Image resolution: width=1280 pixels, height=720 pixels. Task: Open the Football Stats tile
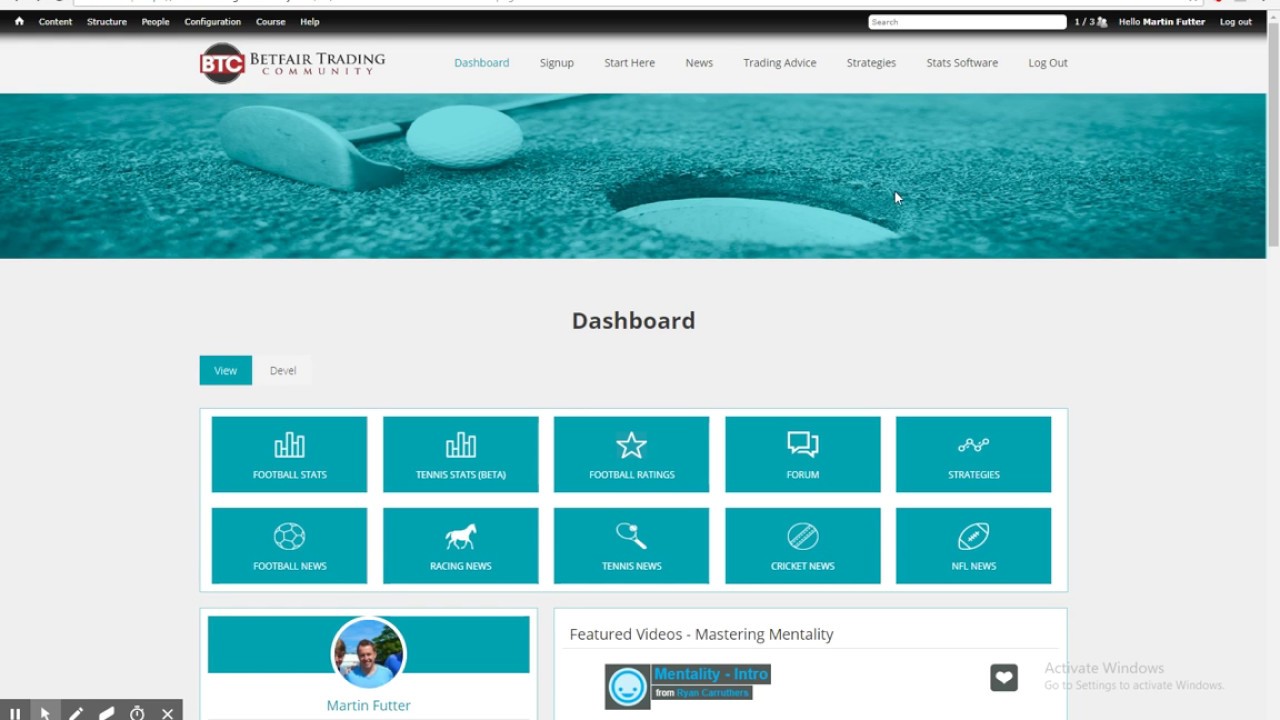[x=289, y=455]
